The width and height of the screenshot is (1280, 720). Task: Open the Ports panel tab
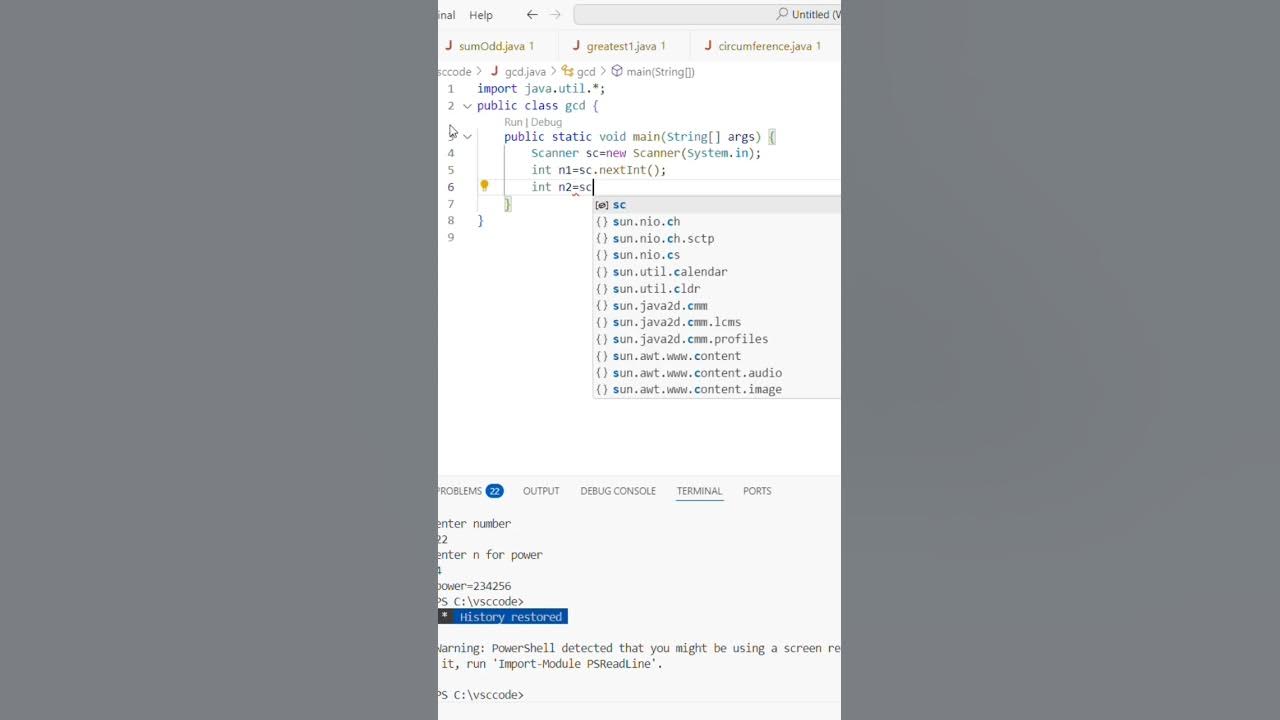click(757, 491)
